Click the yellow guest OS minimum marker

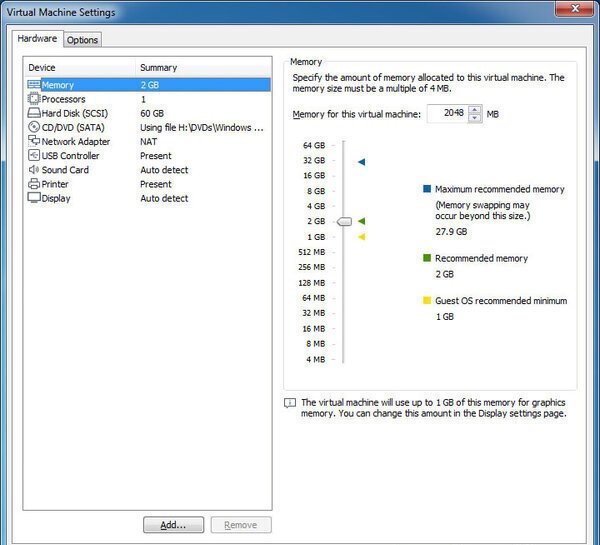pos(362,237)
